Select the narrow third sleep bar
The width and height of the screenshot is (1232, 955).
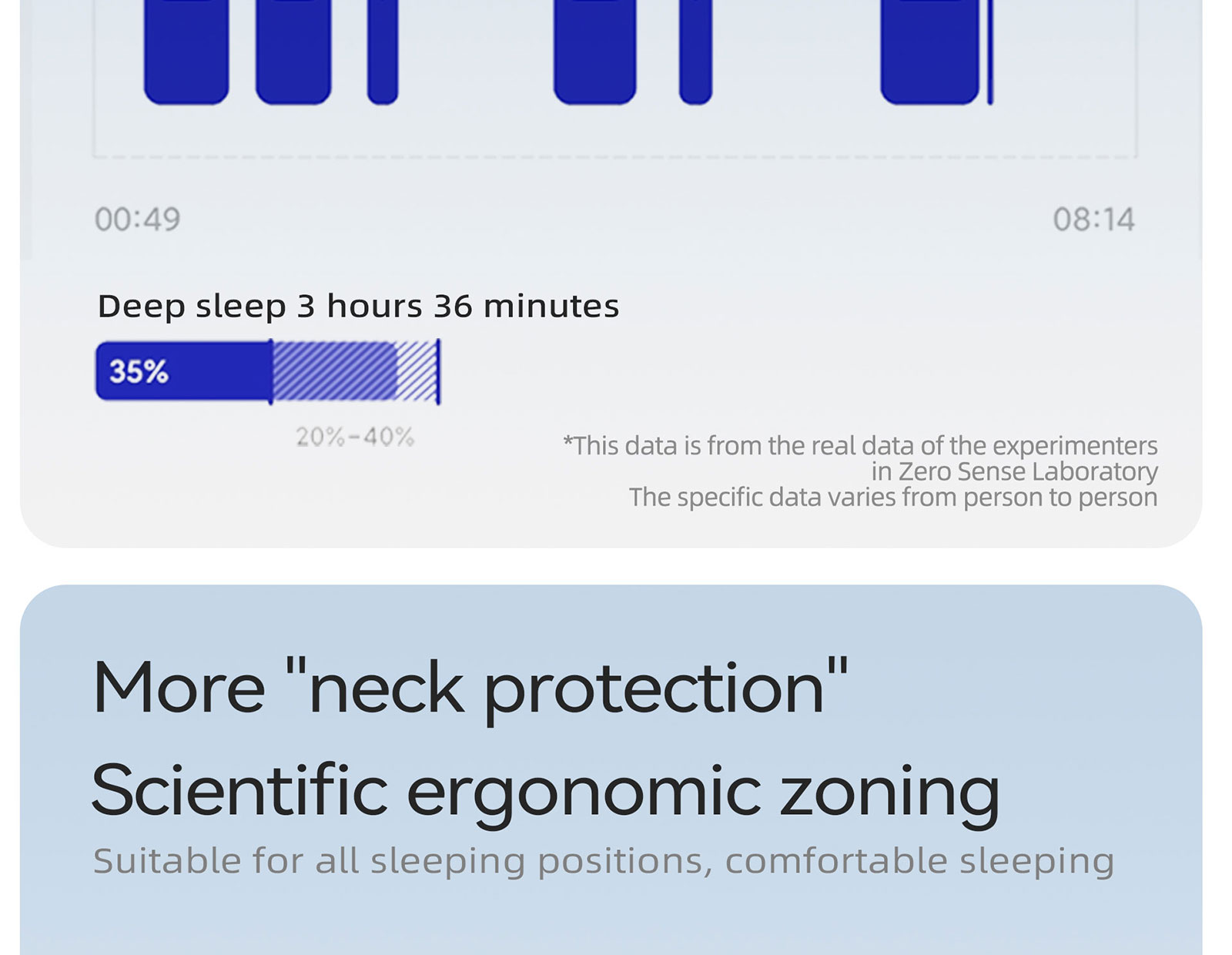pyautogui.click(x=383, y=52)
